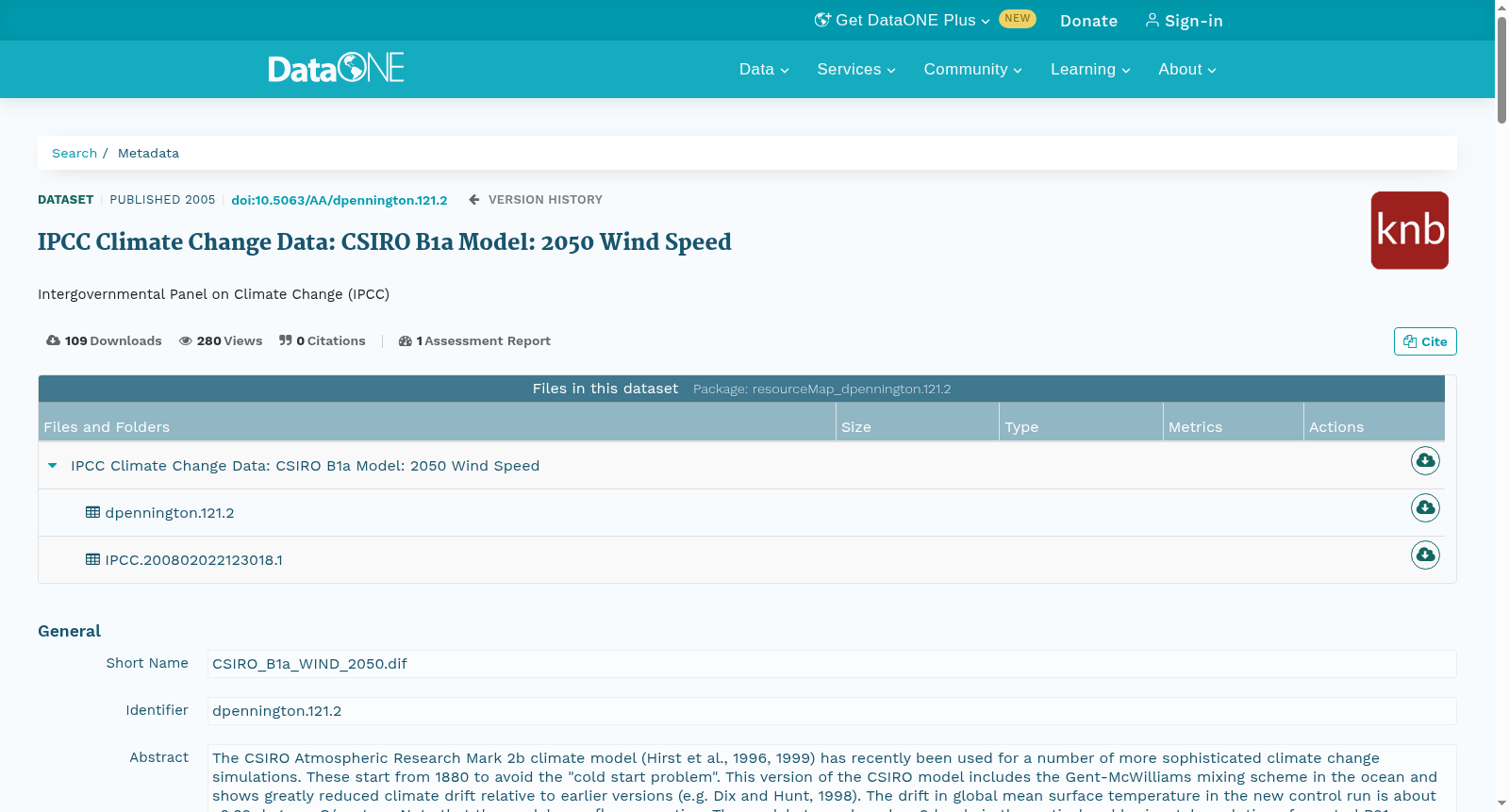The width and height of the screenshot is (1509, 812).
Task: Click the Sign-in link
Action: coord(1185,21)
